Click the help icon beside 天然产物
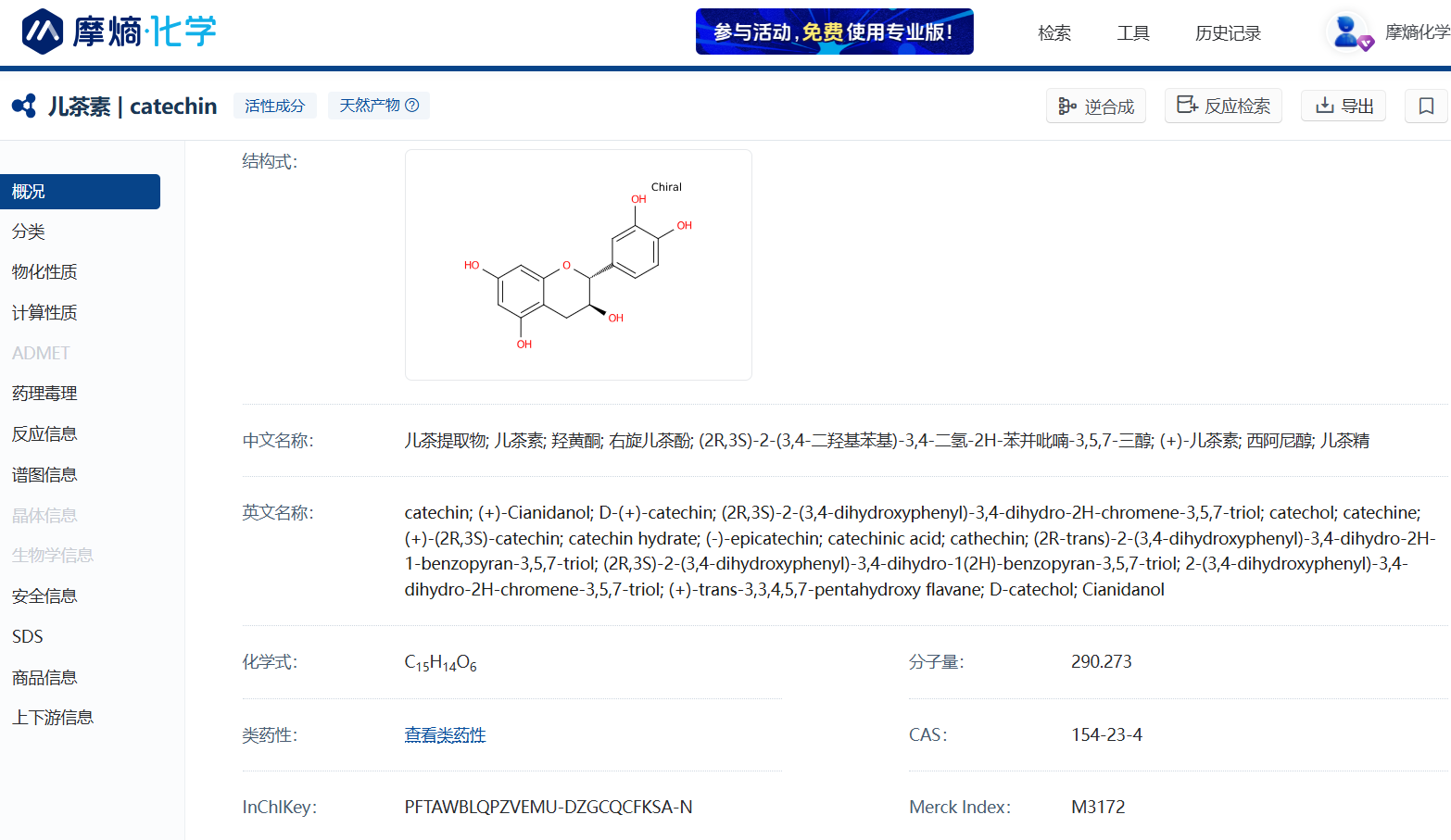1451x840 pixels. pyautogui.click(x=412, y=106)
